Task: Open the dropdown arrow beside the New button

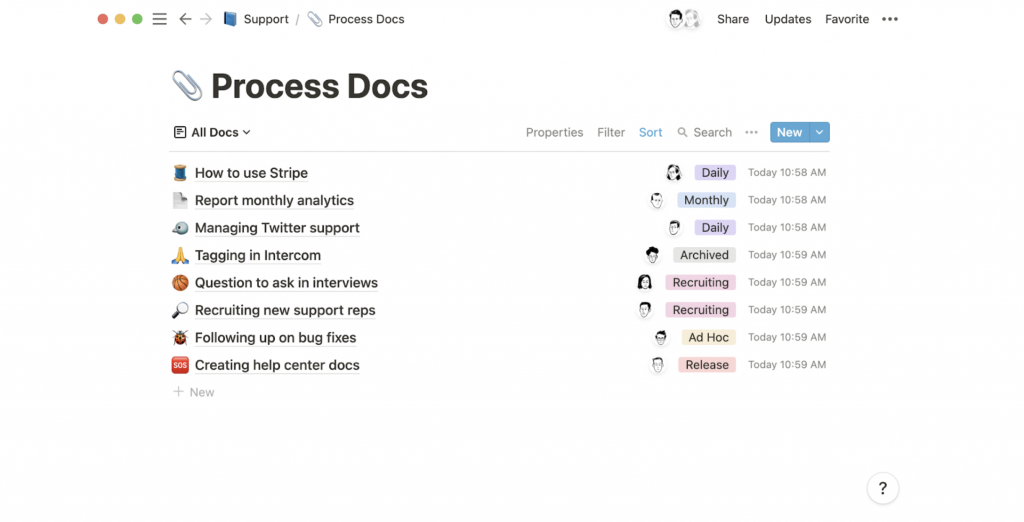Action: 820,132
